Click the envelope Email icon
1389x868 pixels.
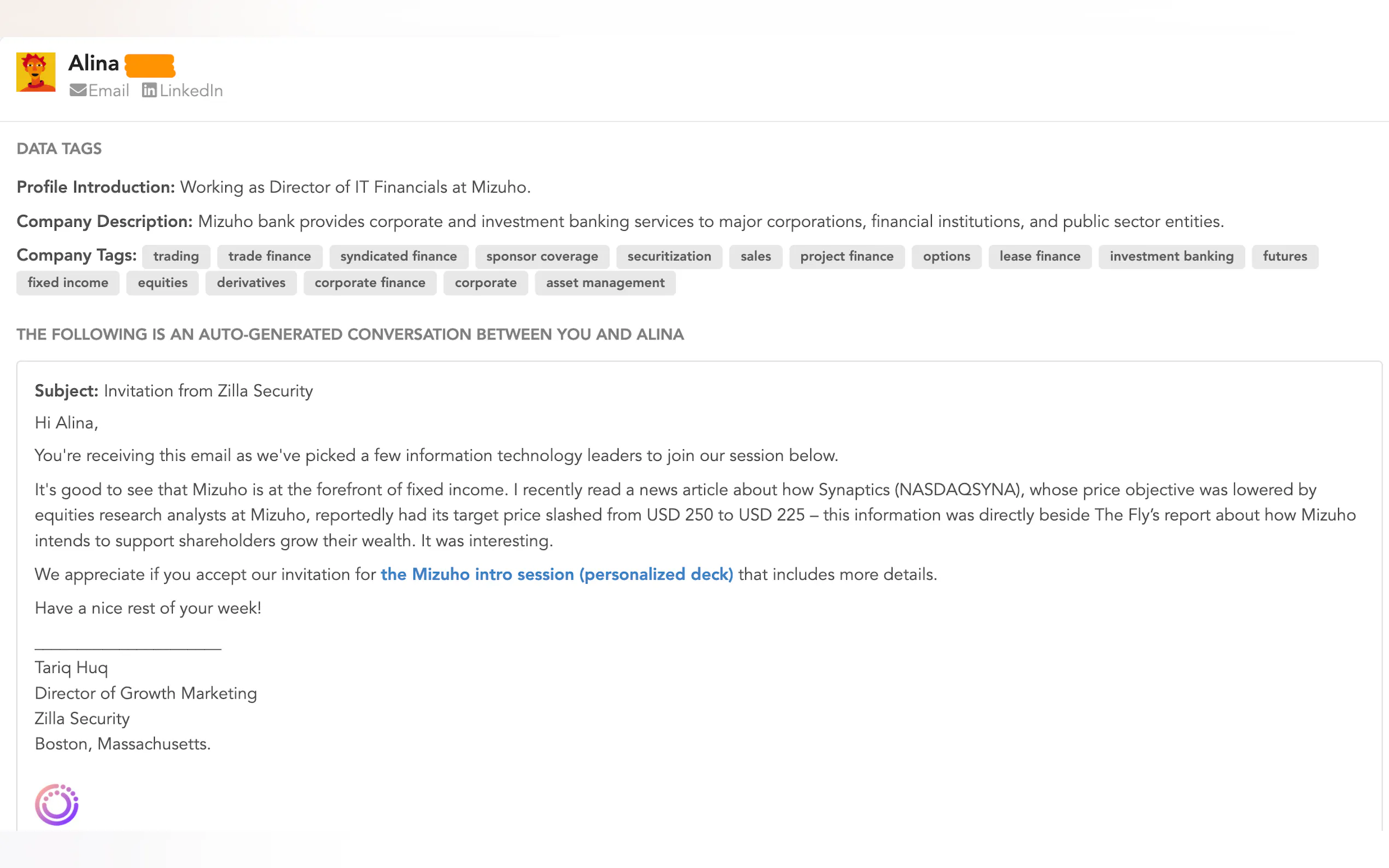pos(78,90)
